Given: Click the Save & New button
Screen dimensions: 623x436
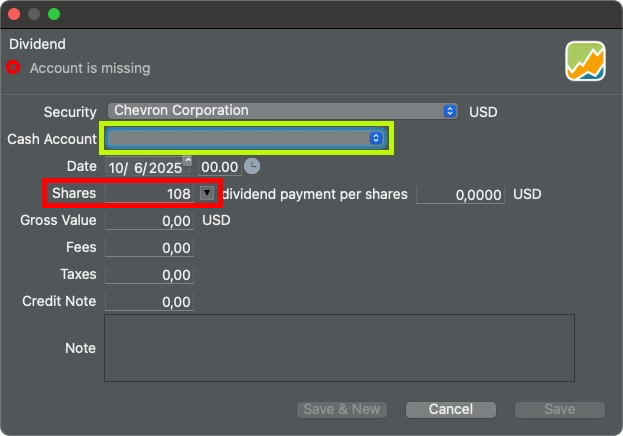Looking at the screenshot, I should pos(342,409).
